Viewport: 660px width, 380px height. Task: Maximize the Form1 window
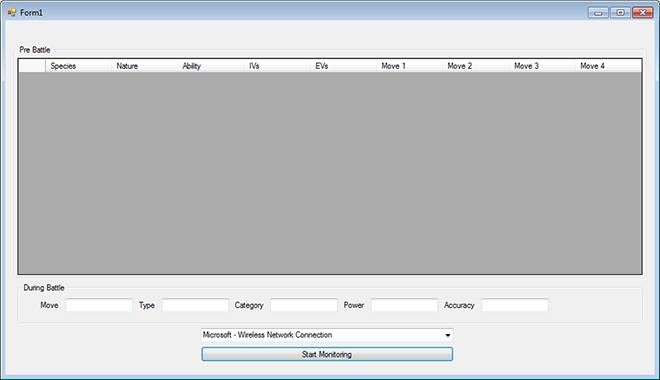tap(620, 13)
